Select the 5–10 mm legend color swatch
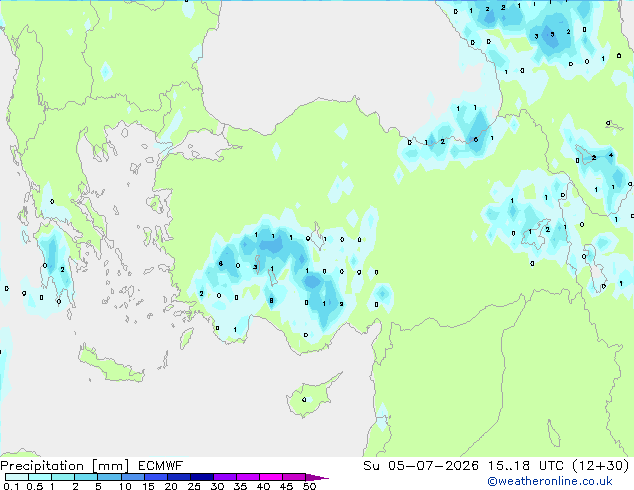Image resolution: width=634 pixels, height=490 pixels. [x=109, y=477]
